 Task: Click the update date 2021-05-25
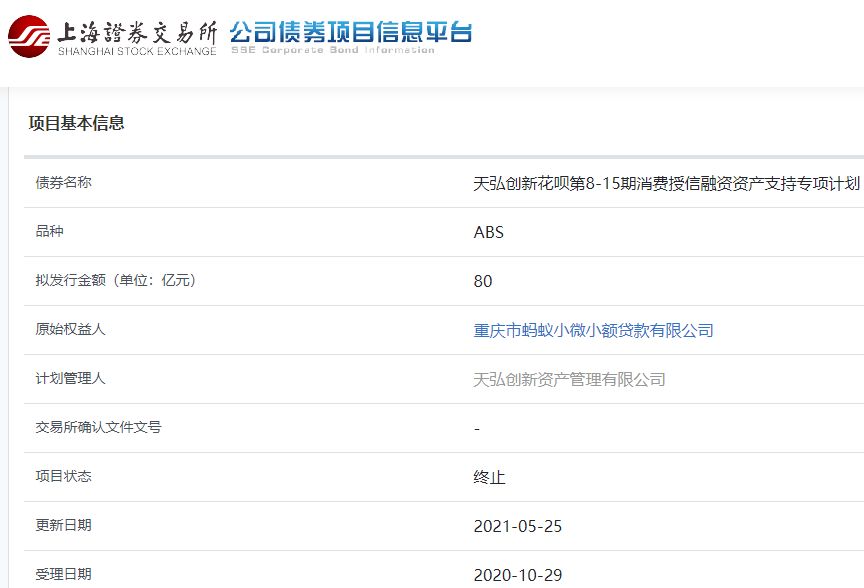(518, 526)
